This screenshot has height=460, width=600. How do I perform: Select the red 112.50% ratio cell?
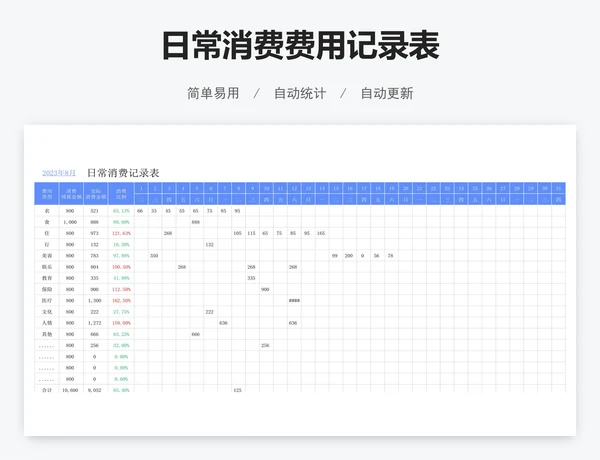click(121, 289)
